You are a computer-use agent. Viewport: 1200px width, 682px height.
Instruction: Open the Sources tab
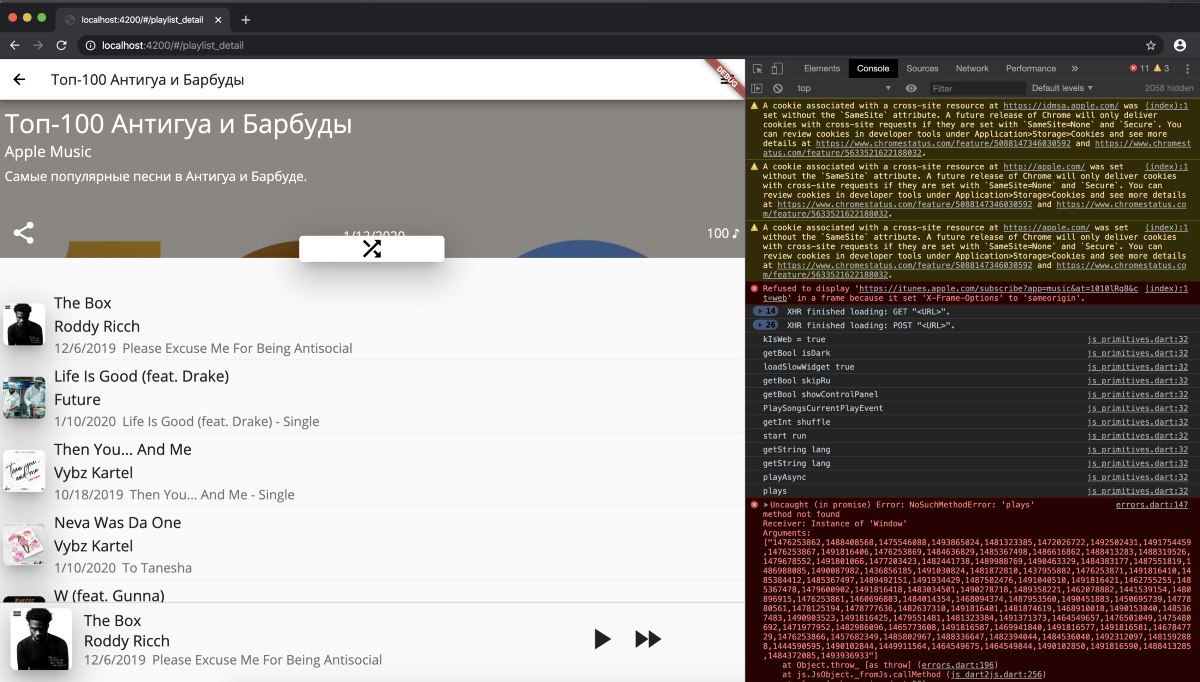922,68
